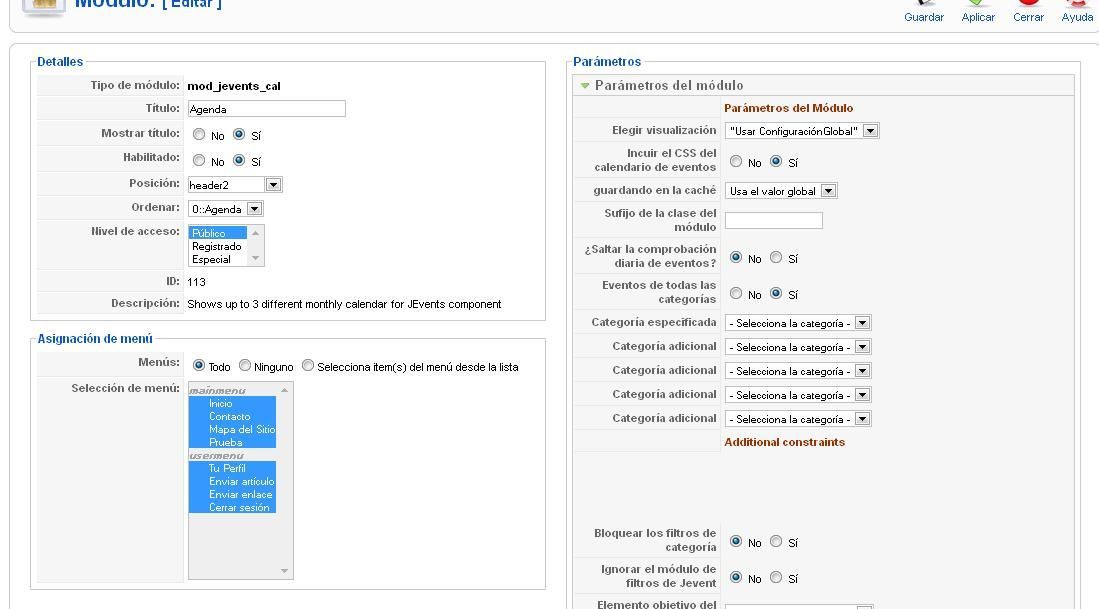
Task: Select Tu Perfil in the menu list
Action: click(232, 468)
